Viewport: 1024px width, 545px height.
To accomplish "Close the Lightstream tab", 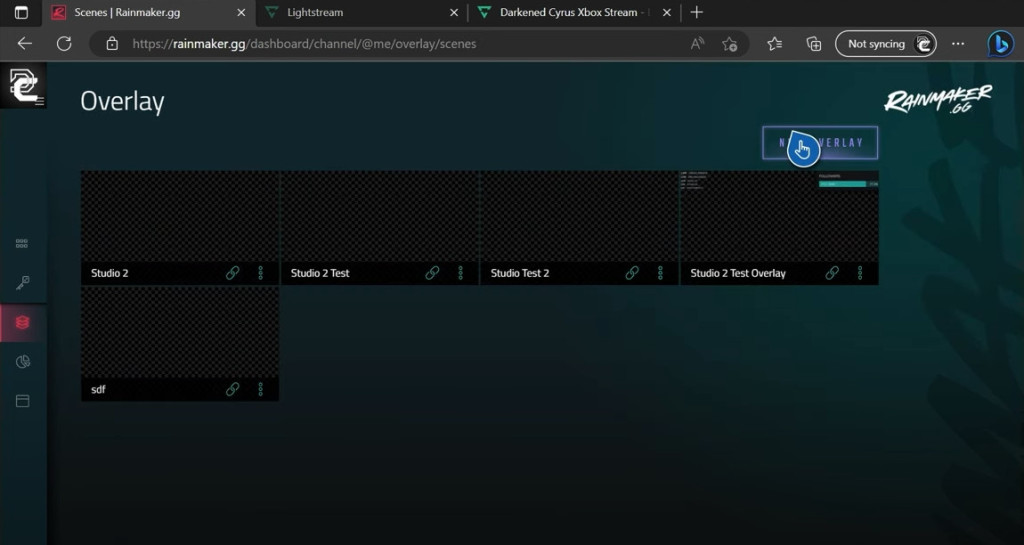I will tap(454, 12).
